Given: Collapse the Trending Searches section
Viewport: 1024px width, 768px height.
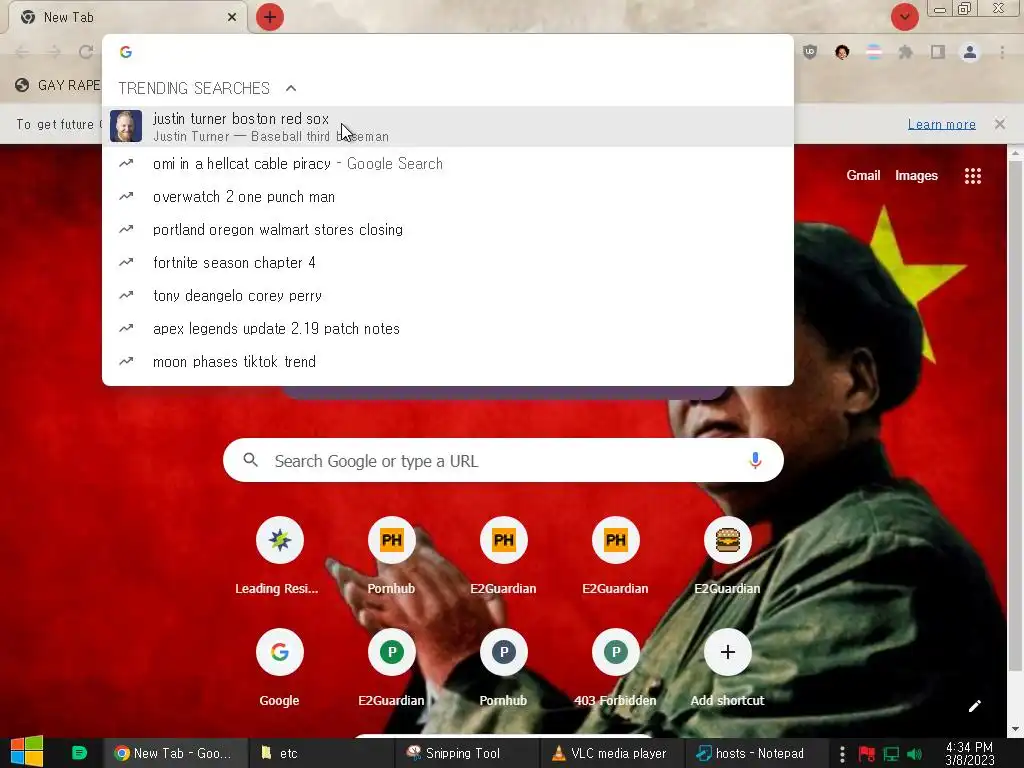Looking at the screenshot, I should click(x=291, y=88).
